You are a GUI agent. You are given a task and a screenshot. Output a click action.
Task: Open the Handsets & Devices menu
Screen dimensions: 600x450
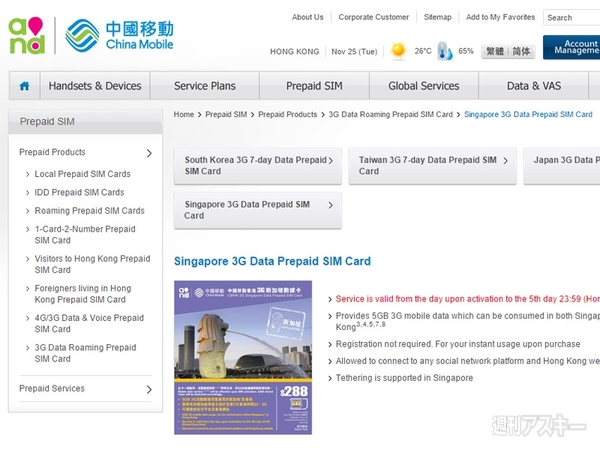point(95,86)
